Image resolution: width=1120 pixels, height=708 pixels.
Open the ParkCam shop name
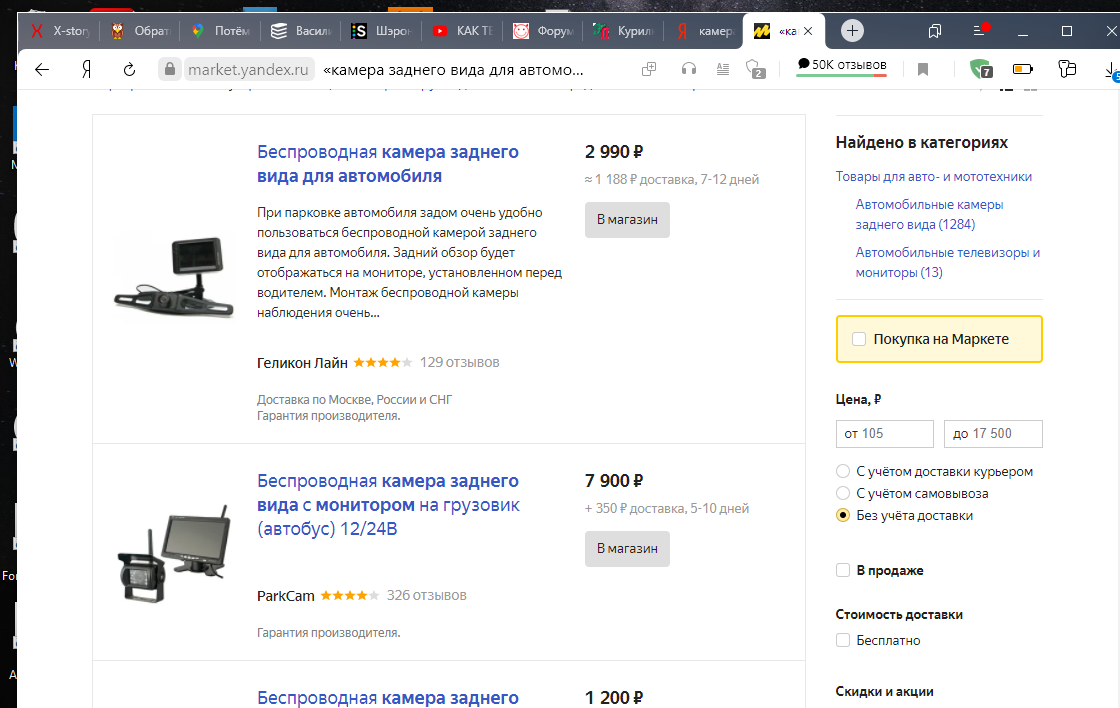pyautogui.click(x=286, y=596)
